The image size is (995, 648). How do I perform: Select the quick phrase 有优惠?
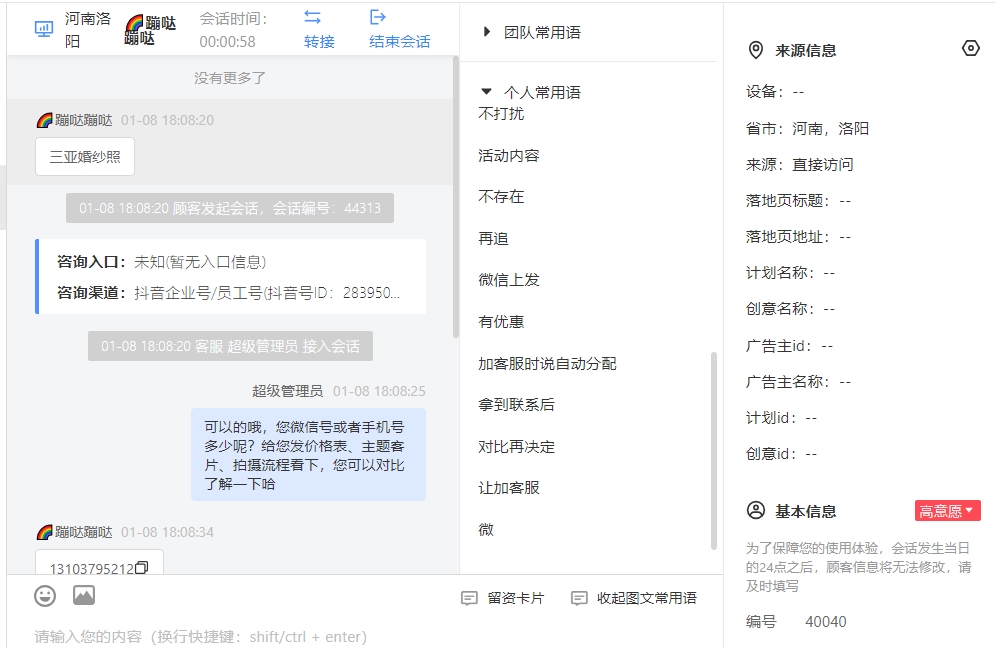click(501, 322)
